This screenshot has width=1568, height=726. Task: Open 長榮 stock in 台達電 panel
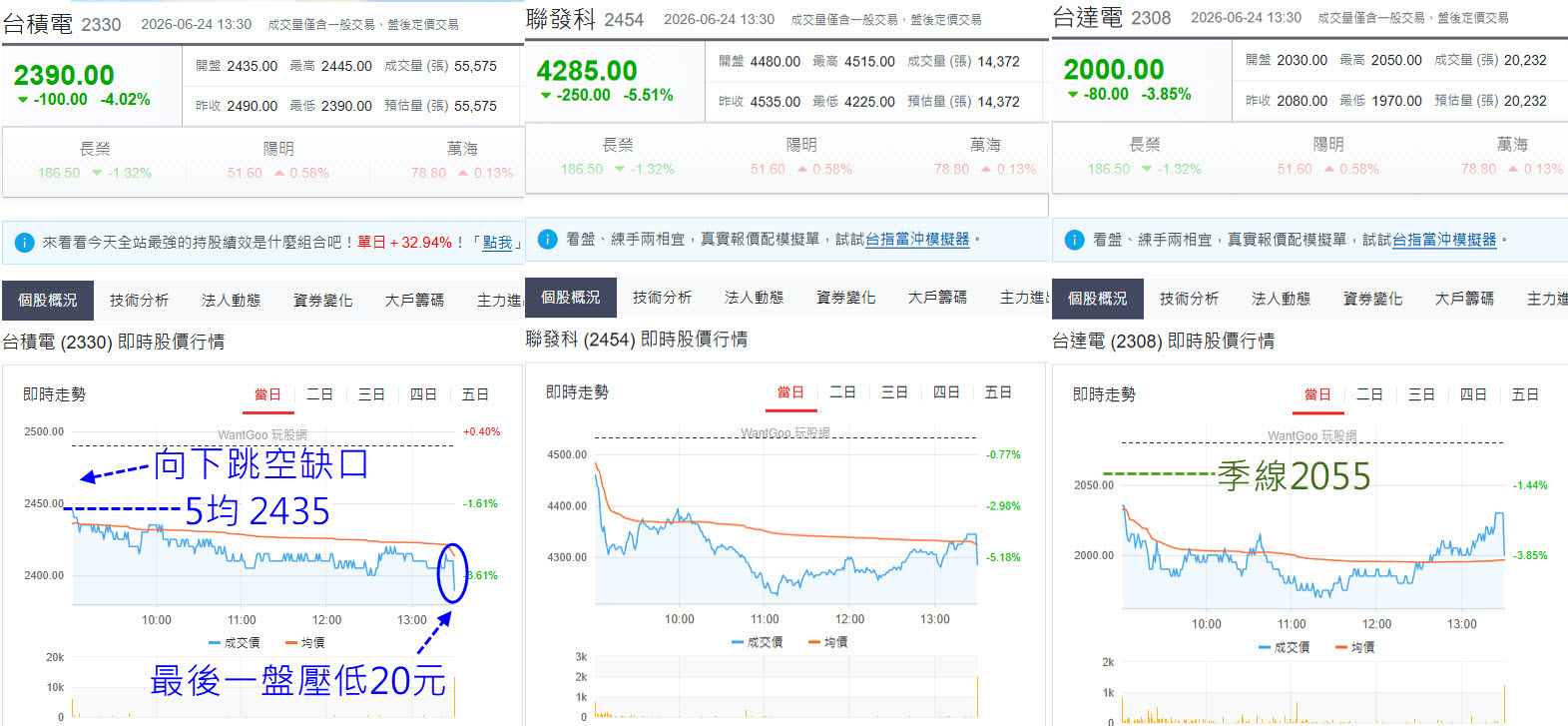(1145, 145)
